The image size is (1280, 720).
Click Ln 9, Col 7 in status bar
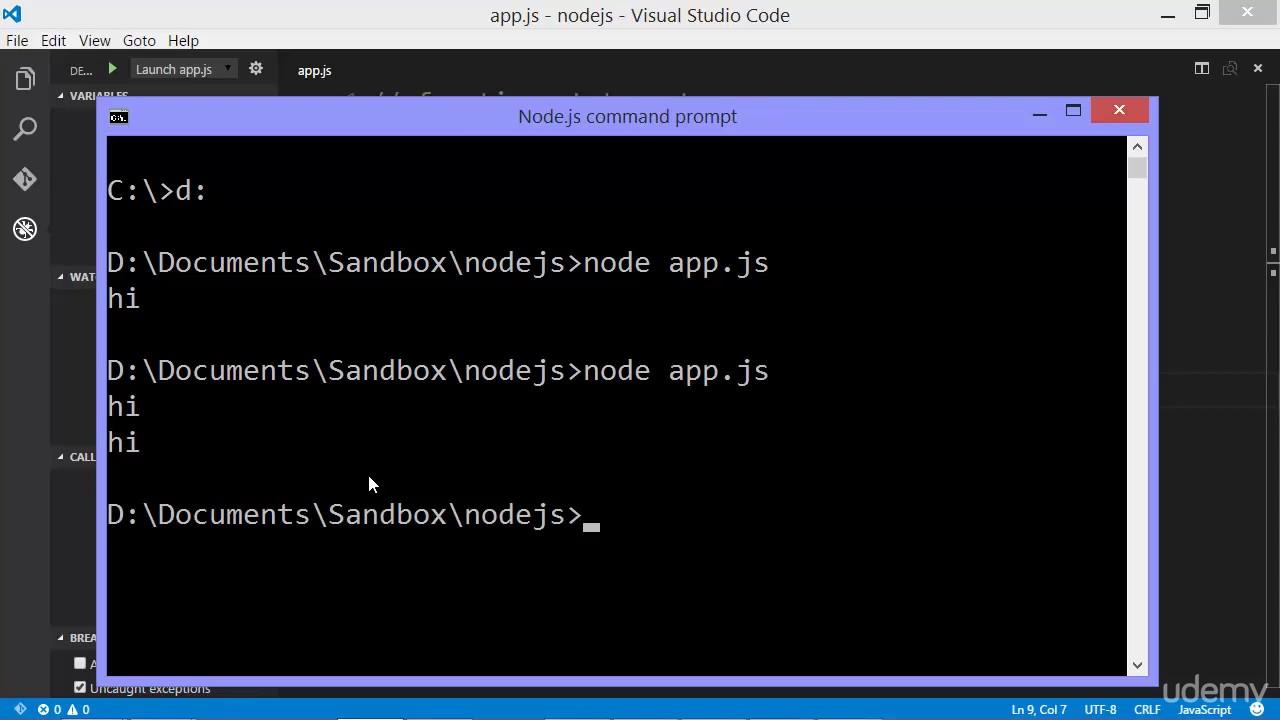[x=1039, y=710]
